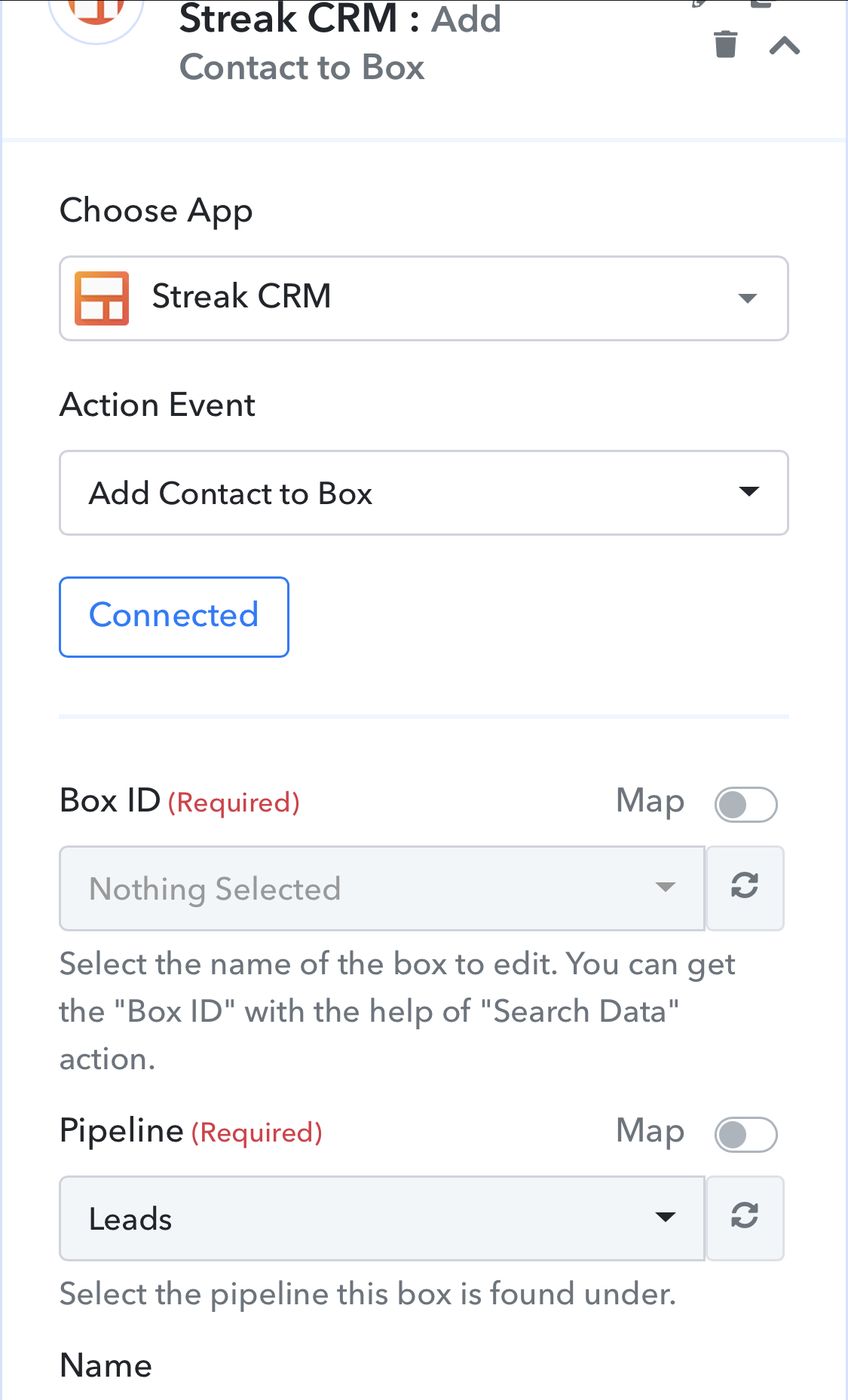Refresh the Box ID options list
The image size is (848, 1400).
[x=745, y=888]
